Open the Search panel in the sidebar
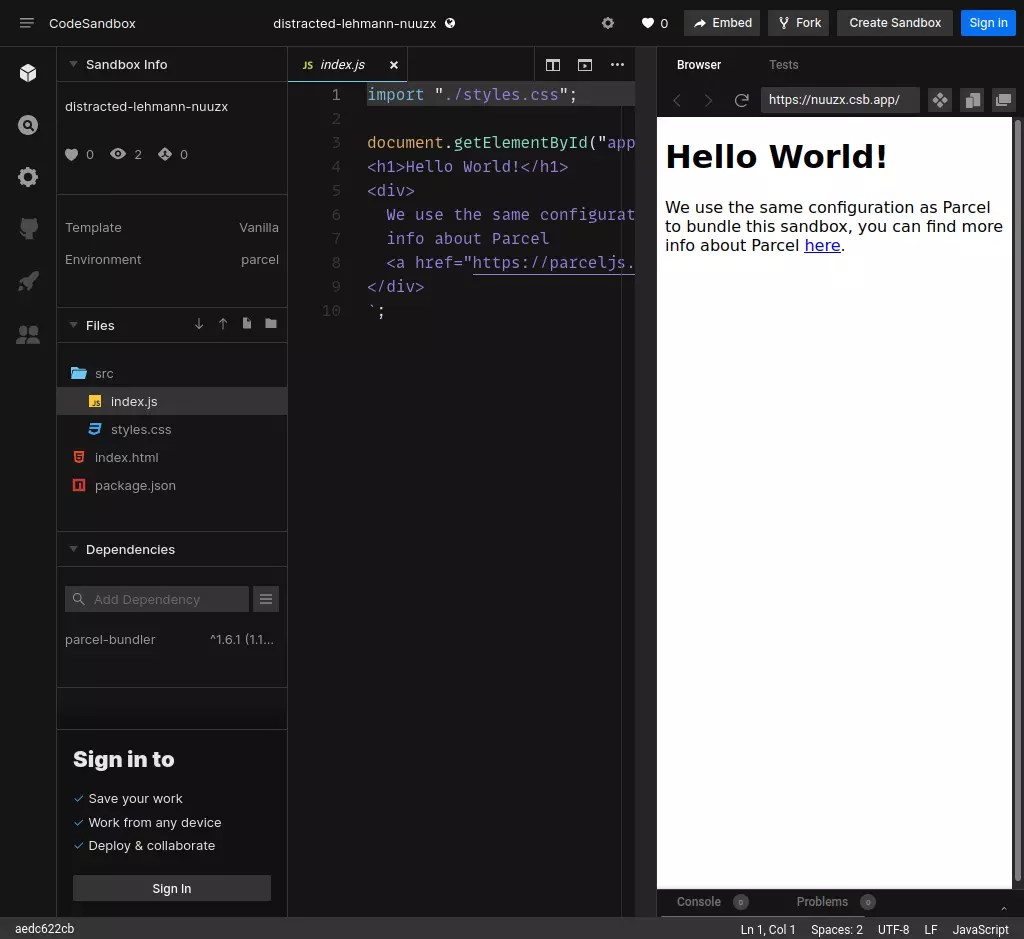 click(x=27, y=125)
